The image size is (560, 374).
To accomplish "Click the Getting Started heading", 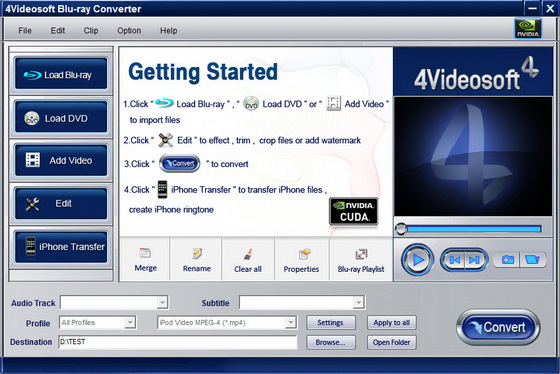I will [202, 72].
